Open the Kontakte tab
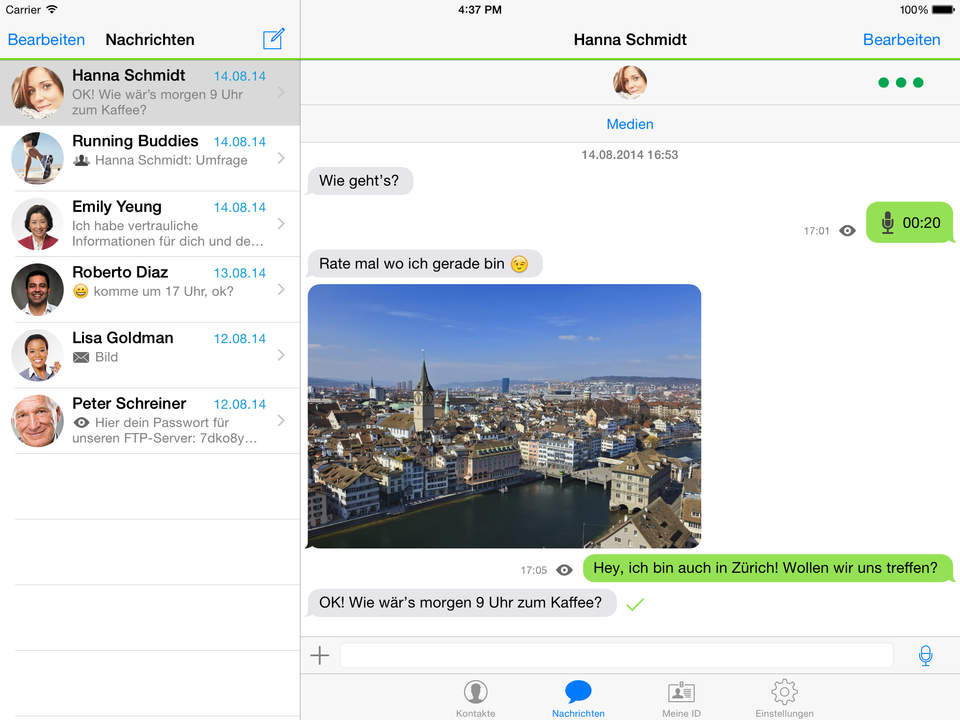Screen dimensions: 960x720 476,697
